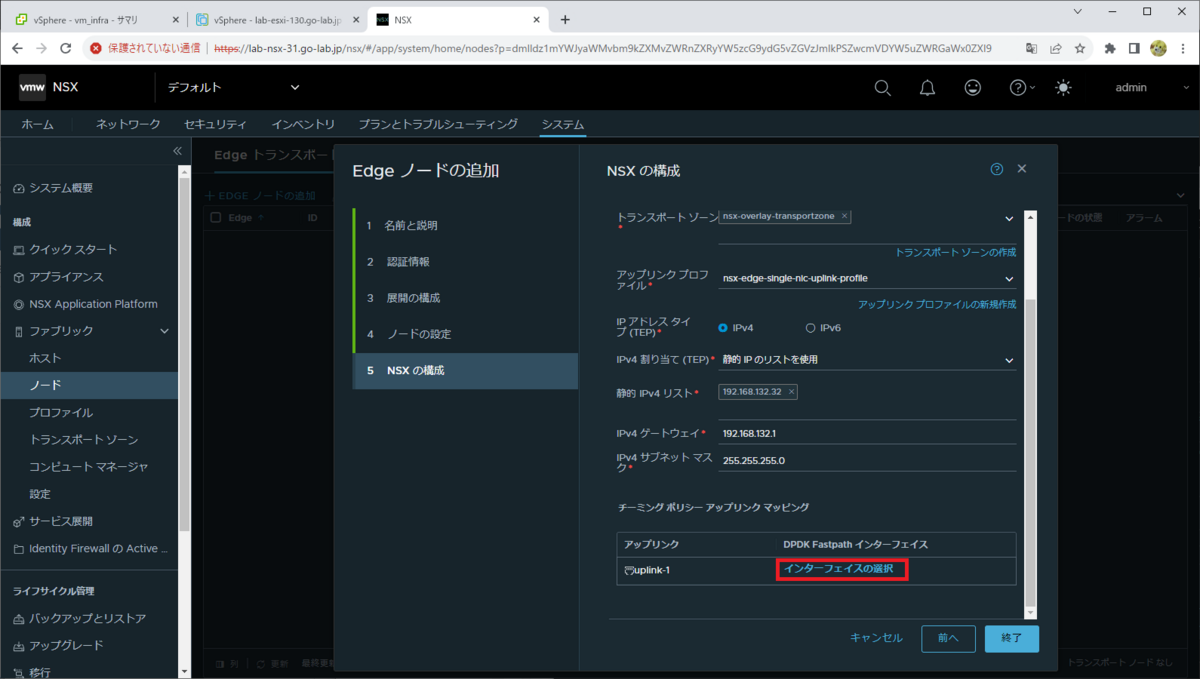Viewport: 1200px width, 679px height.
Task: Go to wizard step 2 認証情報
Action: click(466, 262)
